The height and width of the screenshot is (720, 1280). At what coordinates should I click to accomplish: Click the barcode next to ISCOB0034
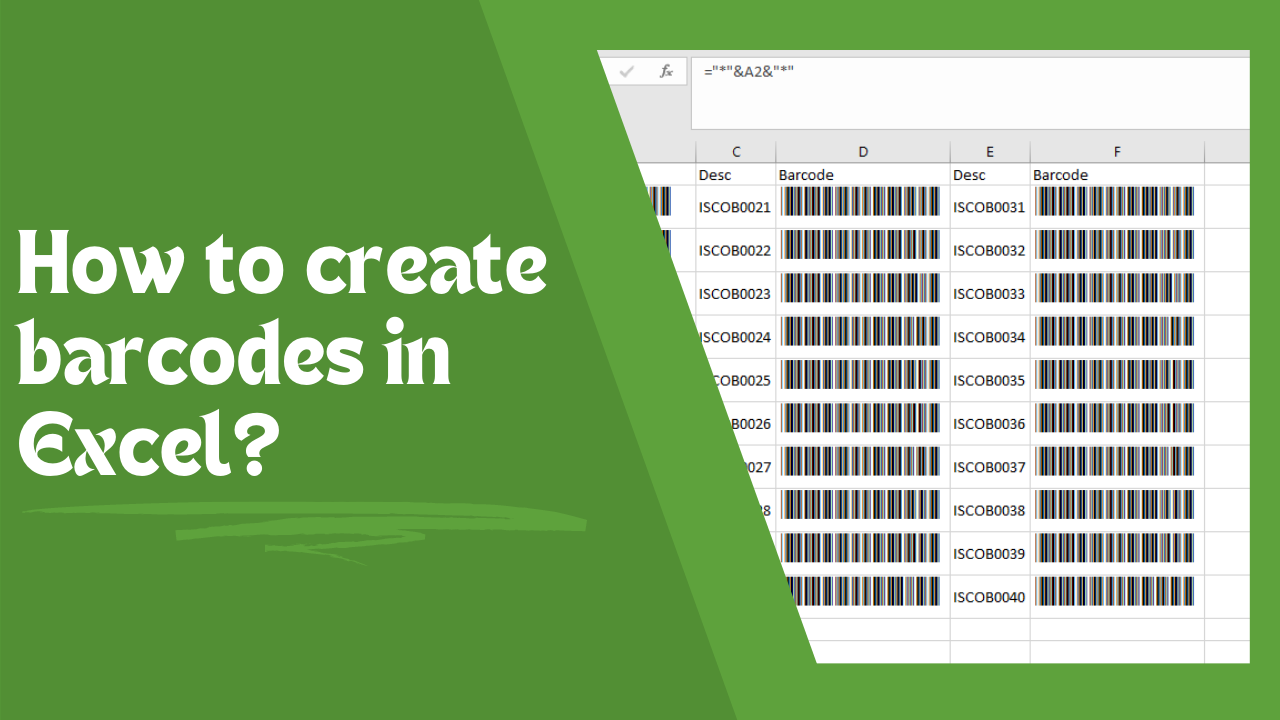1115,331
